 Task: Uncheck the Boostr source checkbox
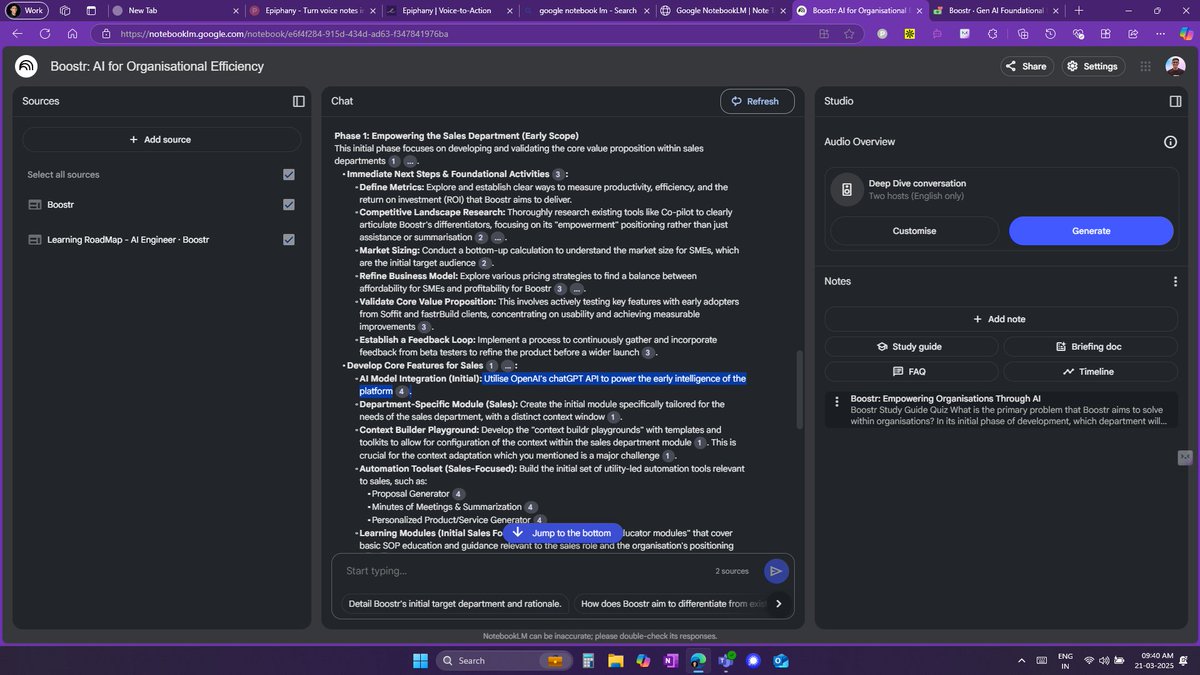tap(289, 205)
